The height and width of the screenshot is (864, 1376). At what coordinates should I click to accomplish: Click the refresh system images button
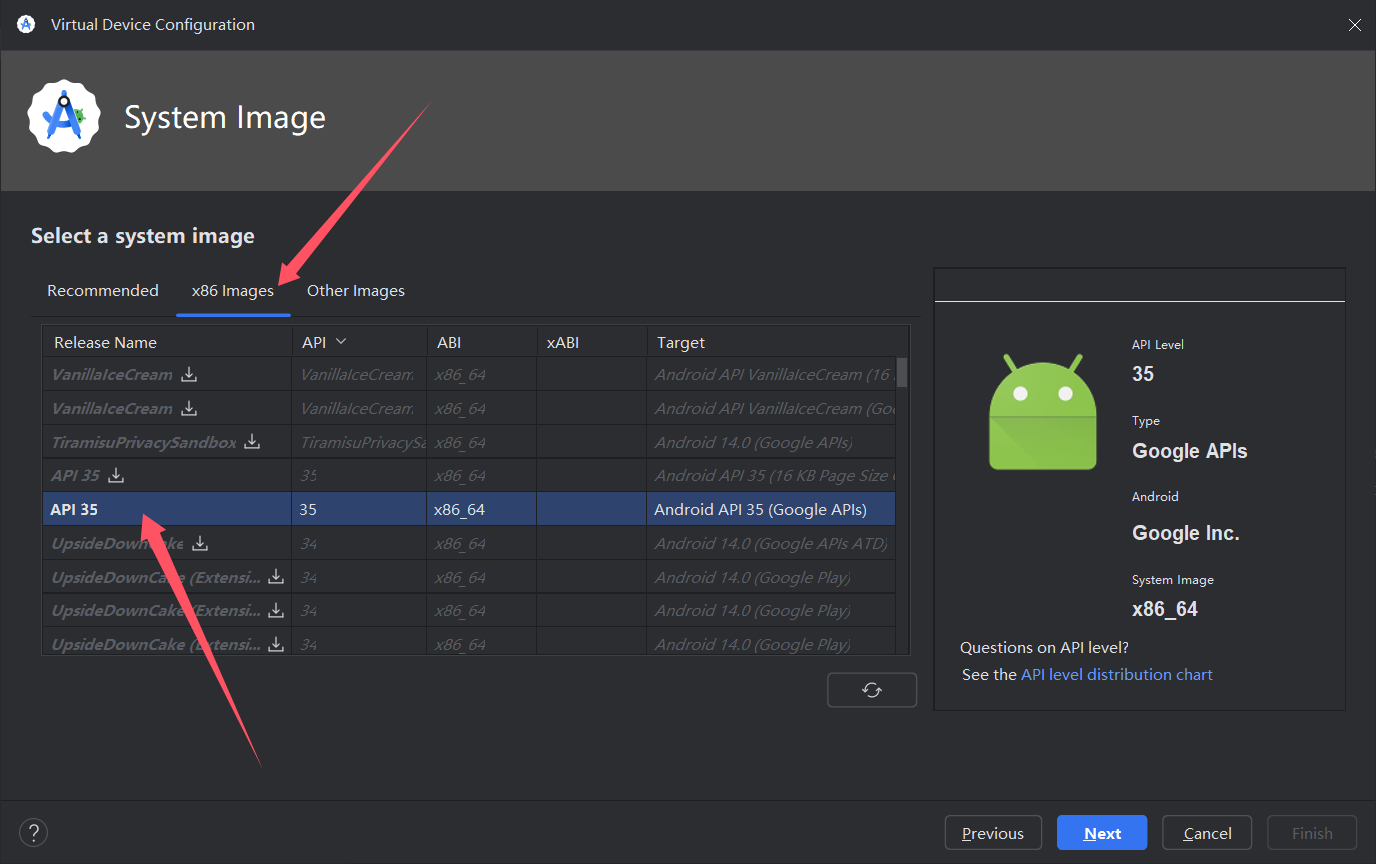point(872,690)
